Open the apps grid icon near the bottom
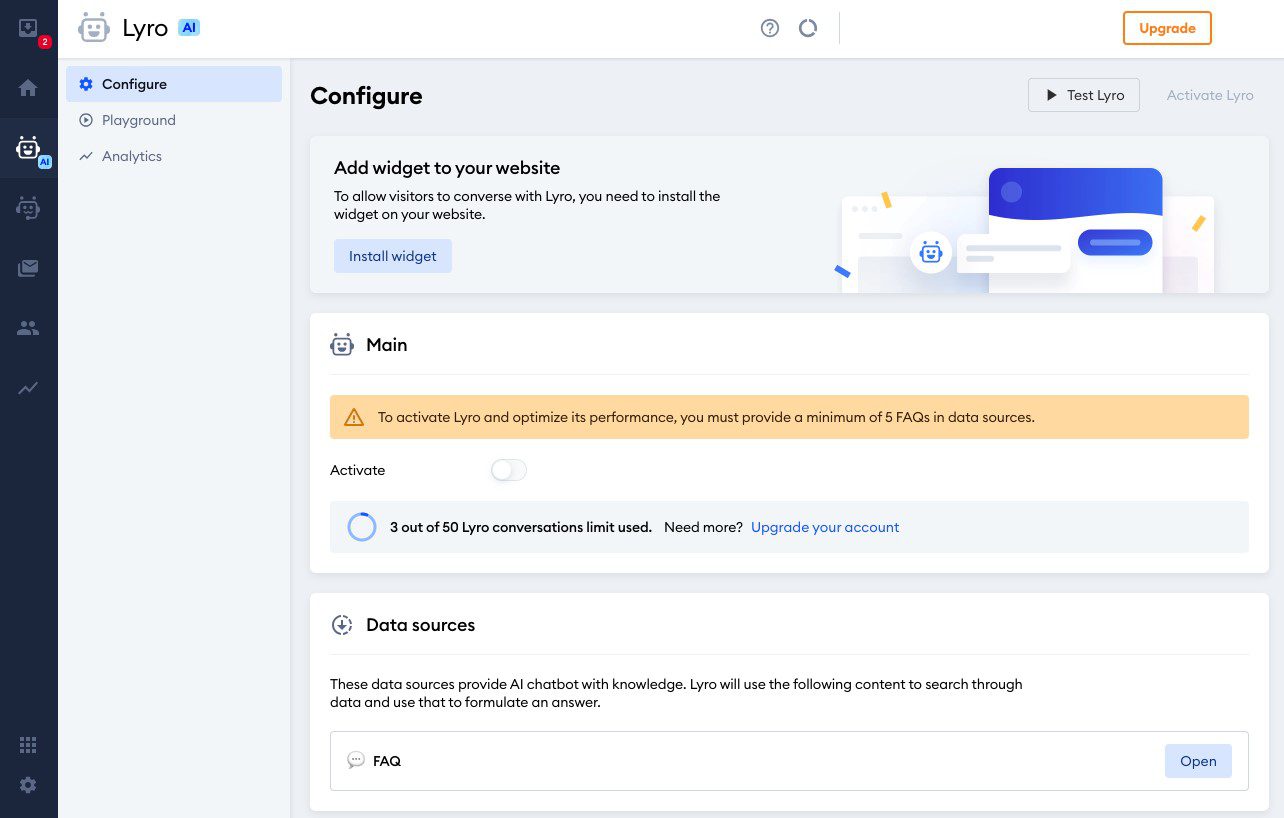 coord(28,745)
